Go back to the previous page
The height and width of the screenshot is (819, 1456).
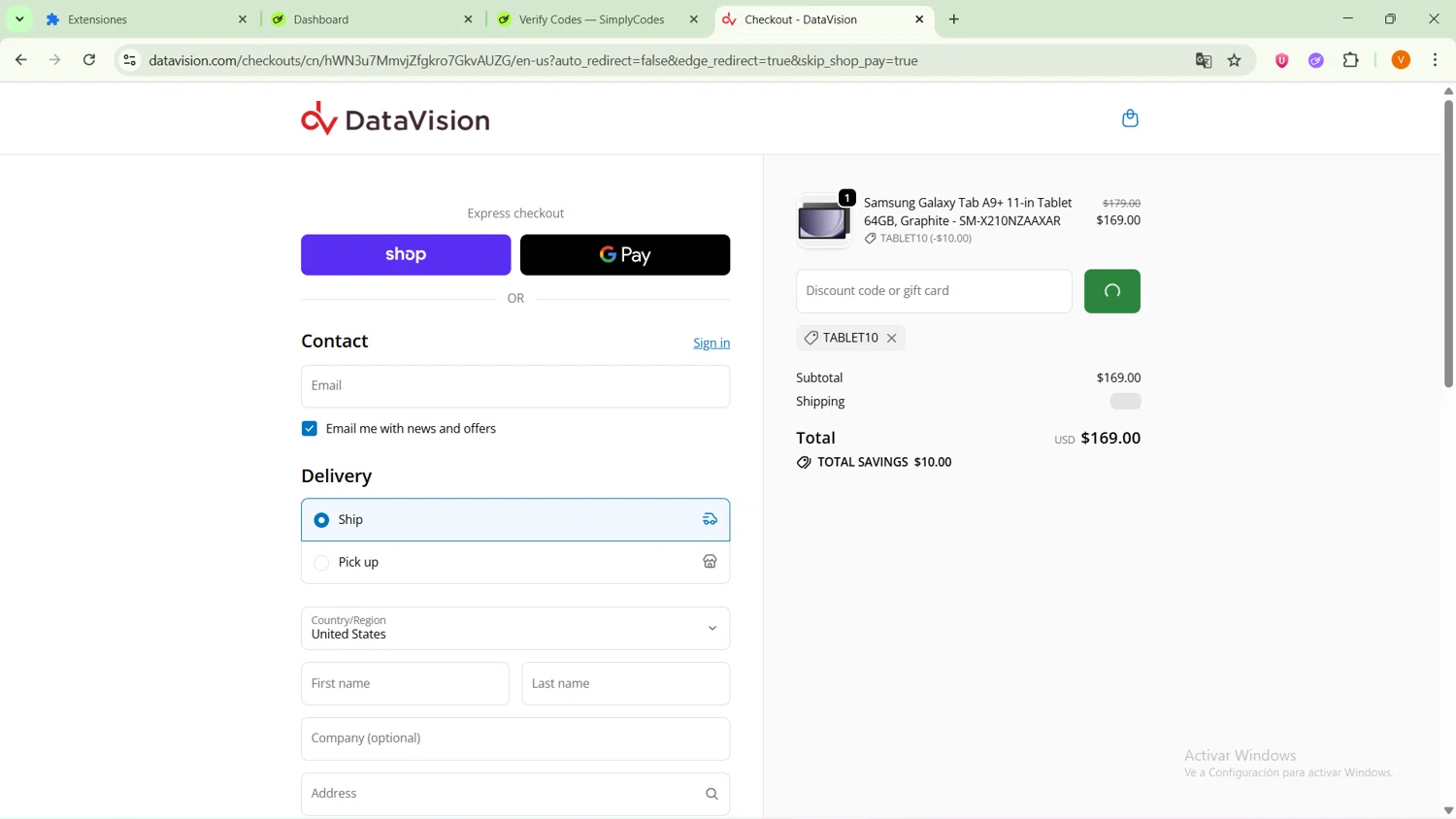(x=20, y=60)
